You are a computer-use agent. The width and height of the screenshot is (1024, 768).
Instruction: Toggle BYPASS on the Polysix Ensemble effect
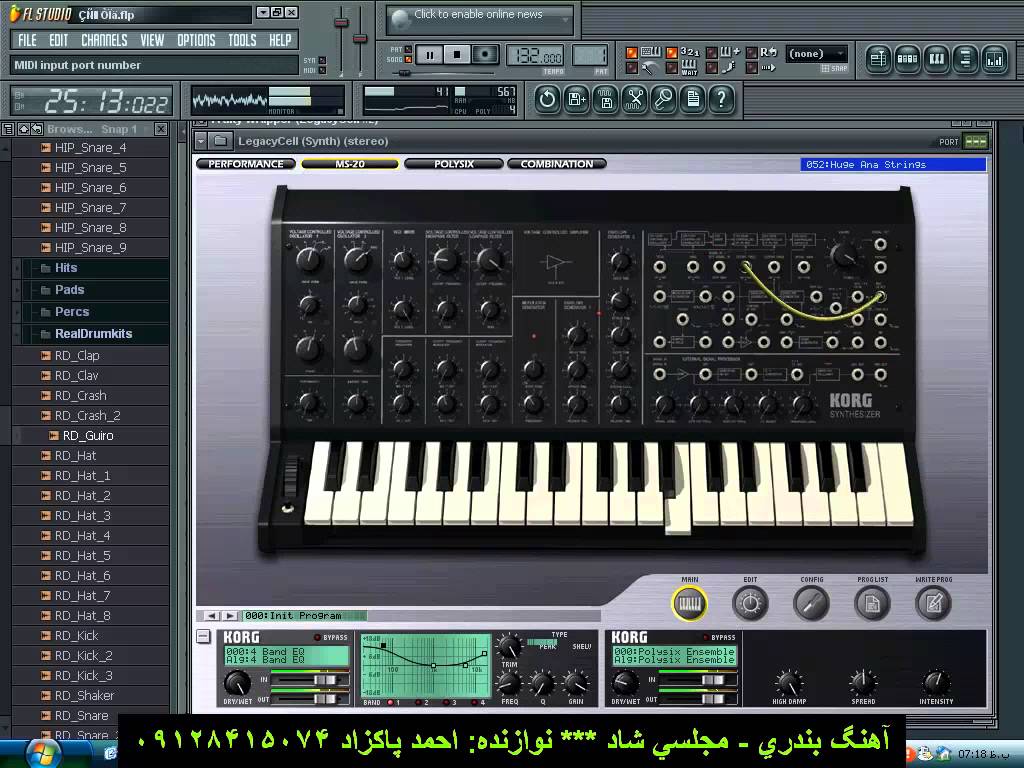(705, 637)
